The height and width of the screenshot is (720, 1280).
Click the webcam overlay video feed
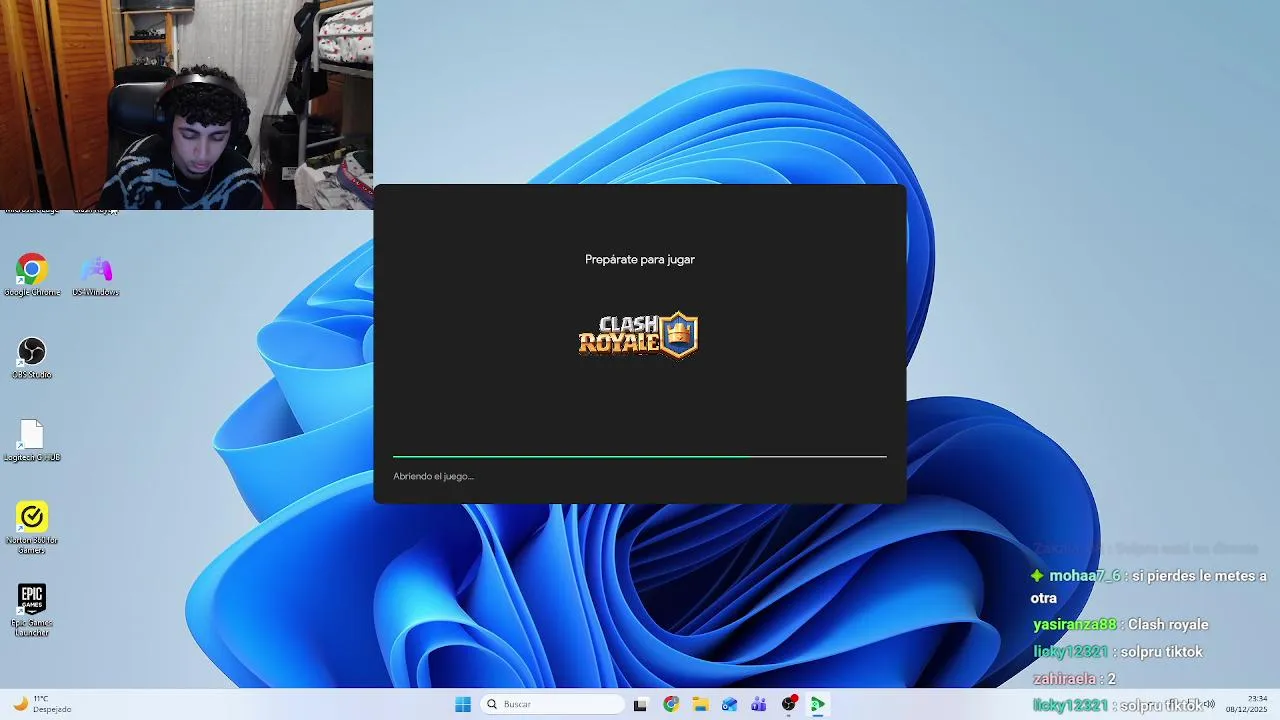187,104
